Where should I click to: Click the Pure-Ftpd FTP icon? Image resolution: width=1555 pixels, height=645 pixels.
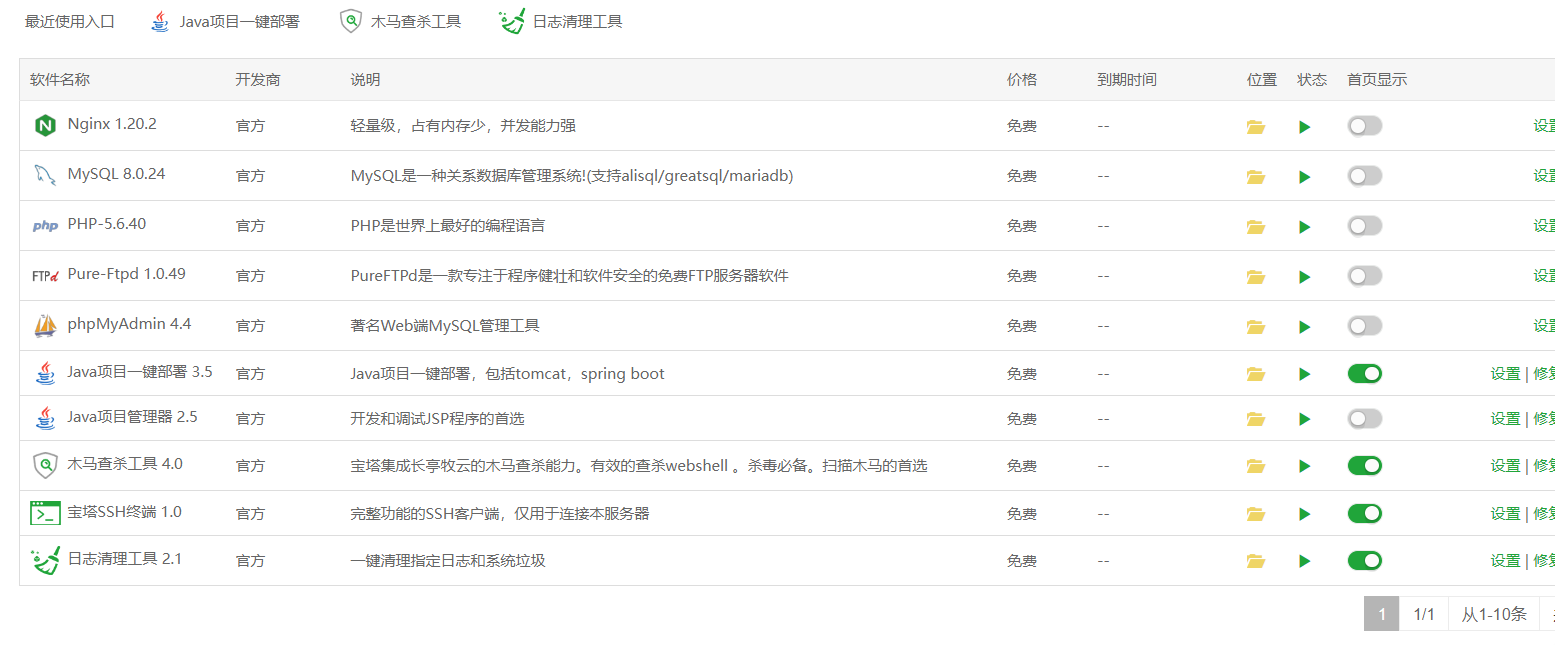coord(45,276)
